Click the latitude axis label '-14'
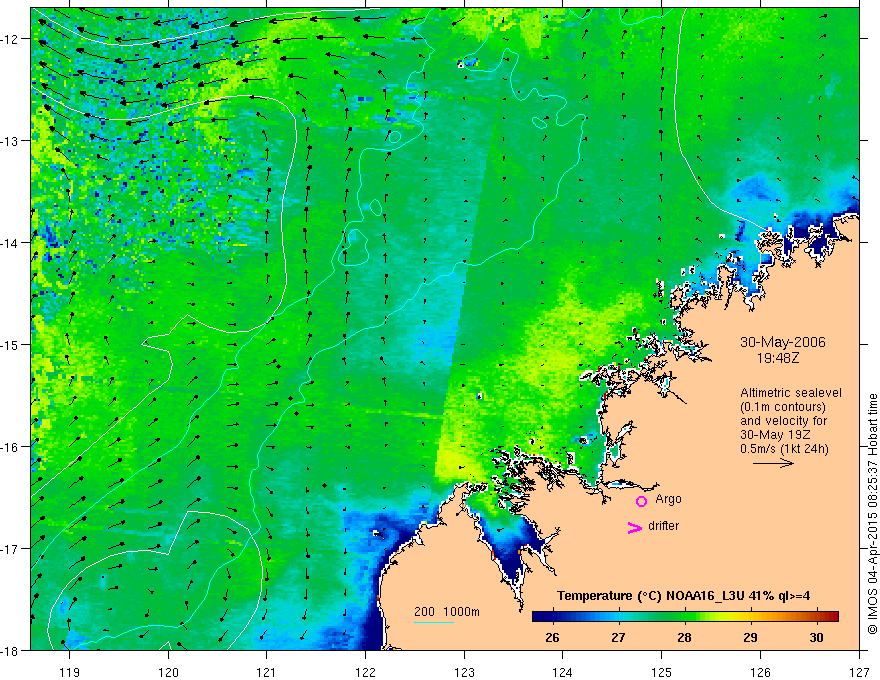Viewport: 880px width, 680px height. (11, 243)
